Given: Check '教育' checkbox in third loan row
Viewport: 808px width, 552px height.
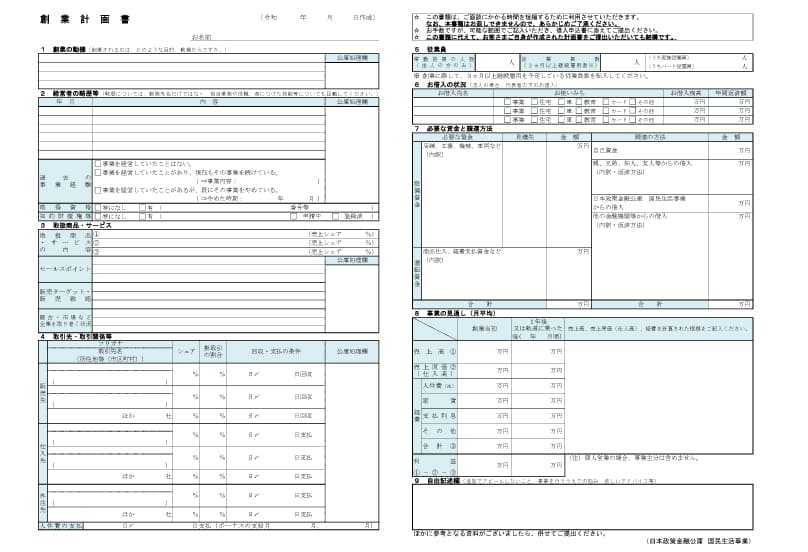Looking at the screenshot, I should [581, 118].
